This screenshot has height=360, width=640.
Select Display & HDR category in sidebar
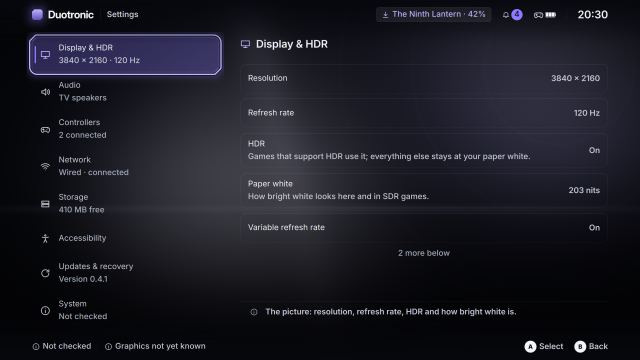coord(125,54)
